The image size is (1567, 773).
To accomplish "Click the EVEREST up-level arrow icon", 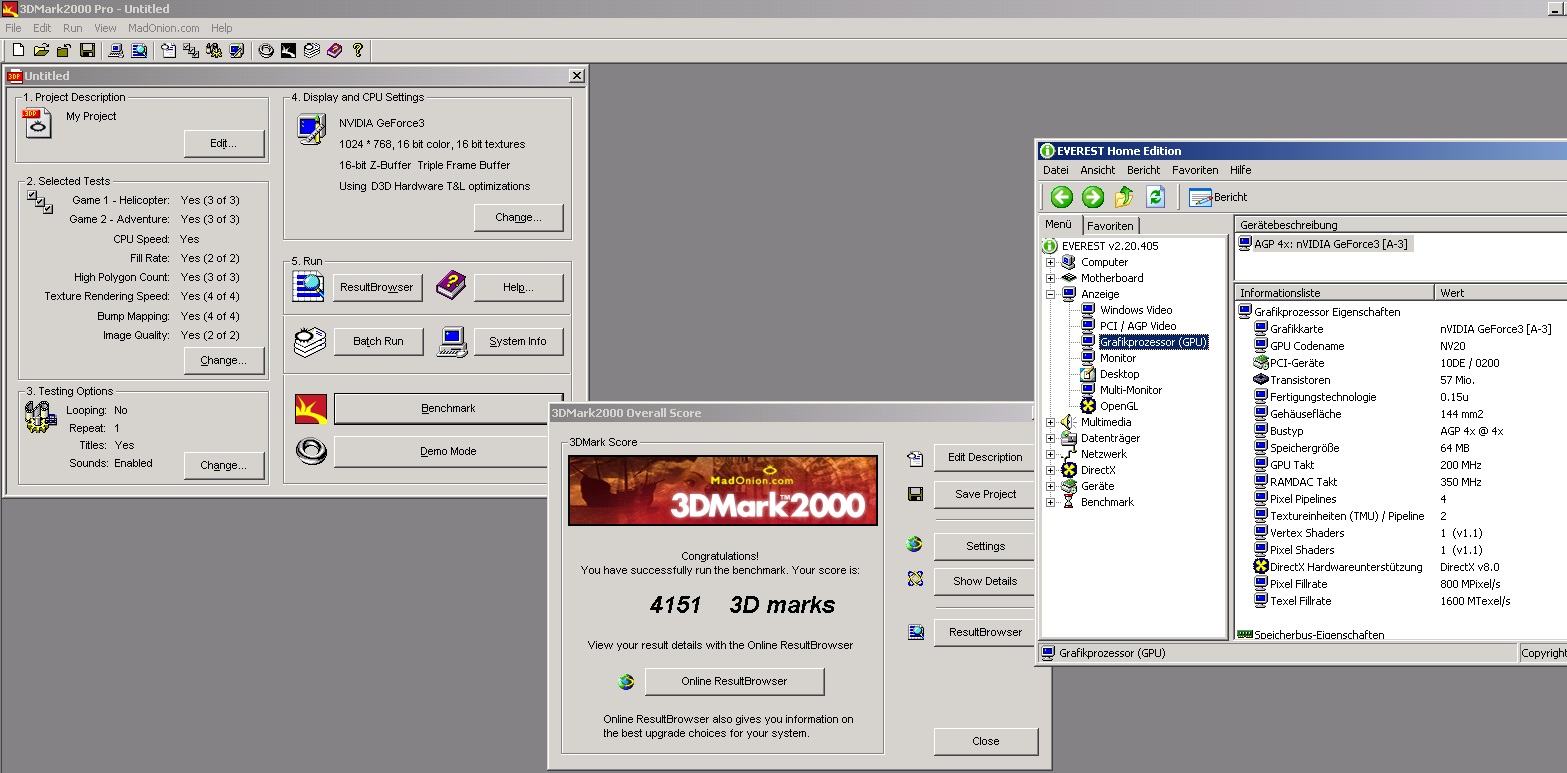I will click(1124, 197).
